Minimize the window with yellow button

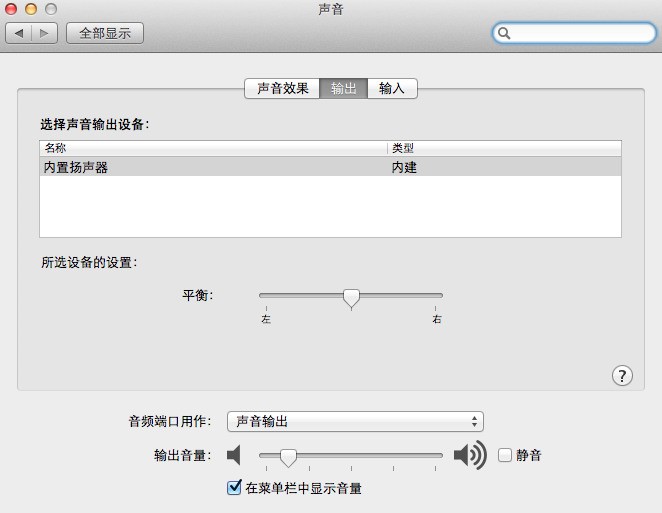(31, 9)
